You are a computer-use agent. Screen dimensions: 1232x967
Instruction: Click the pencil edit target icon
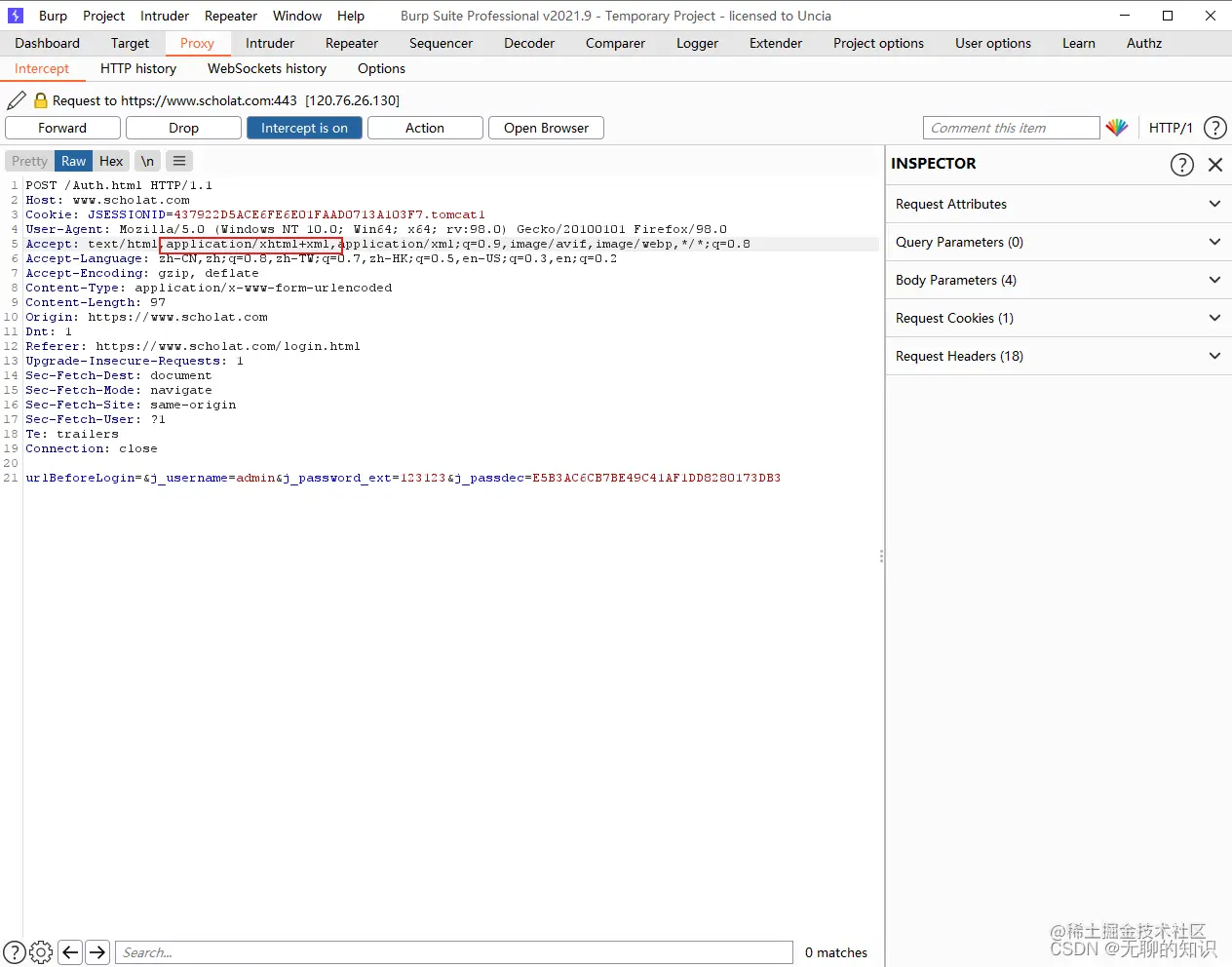coord(17,100)
